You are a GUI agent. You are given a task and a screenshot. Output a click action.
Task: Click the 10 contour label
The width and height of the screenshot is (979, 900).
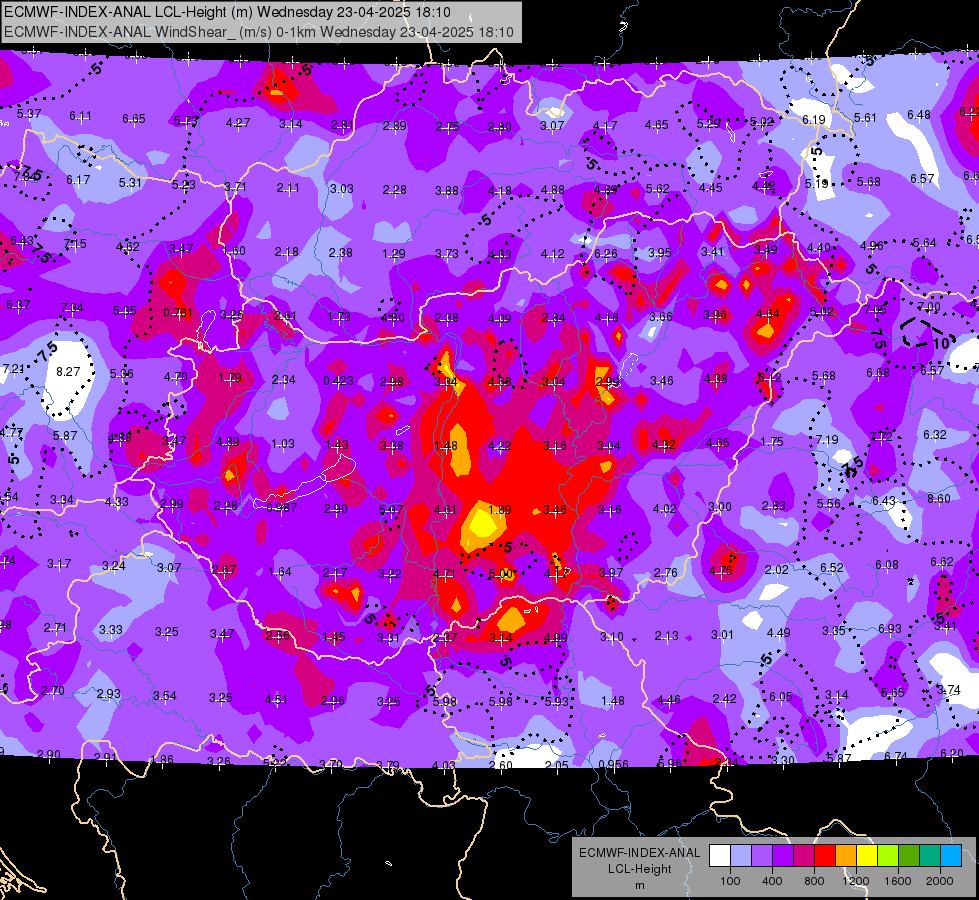pos(941,343)
